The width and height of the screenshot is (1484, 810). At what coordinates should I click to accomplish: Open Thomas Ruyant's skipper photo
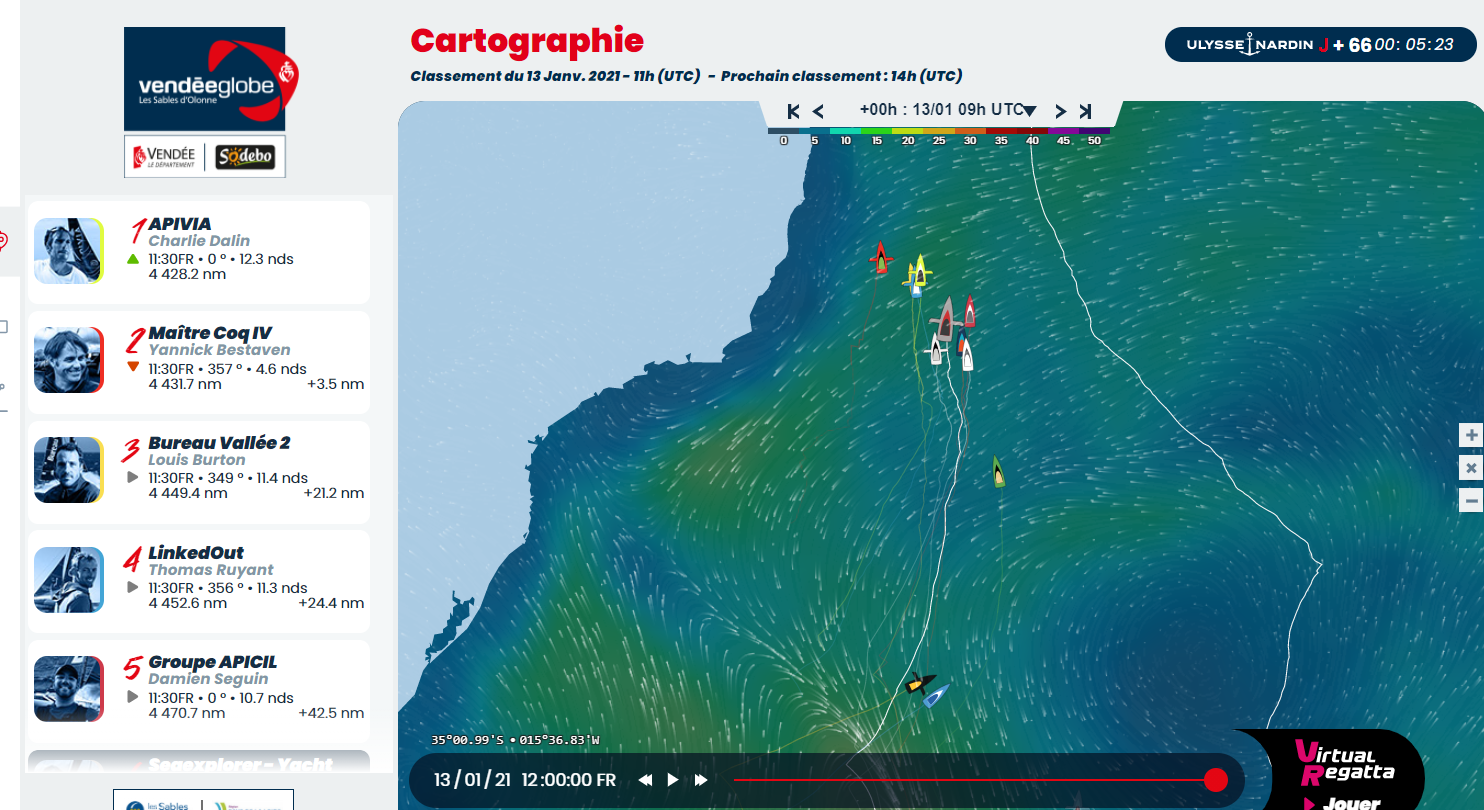pyautogui.click(x=69, y=580)
